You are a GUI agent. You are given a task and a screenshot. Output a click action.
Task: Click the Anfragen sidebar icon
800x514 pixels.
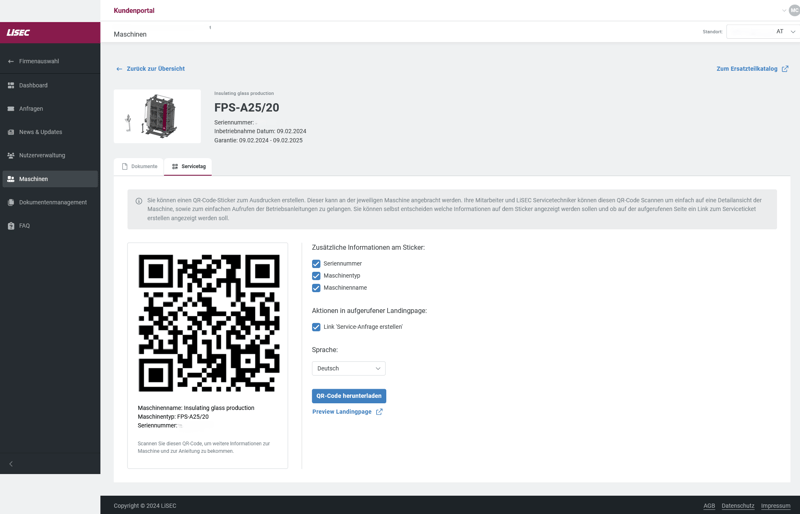pos(11,109)
